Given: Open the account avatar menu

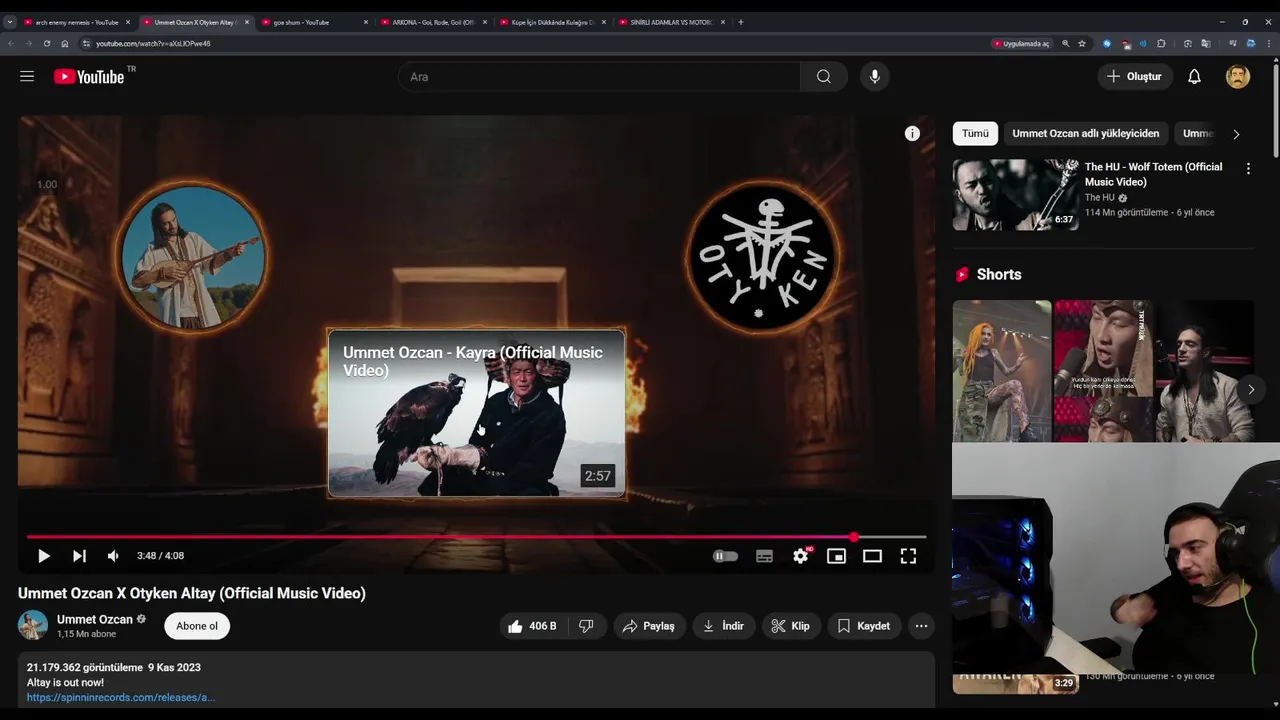Looking at the screenshot, I should tap(1238, 76).
